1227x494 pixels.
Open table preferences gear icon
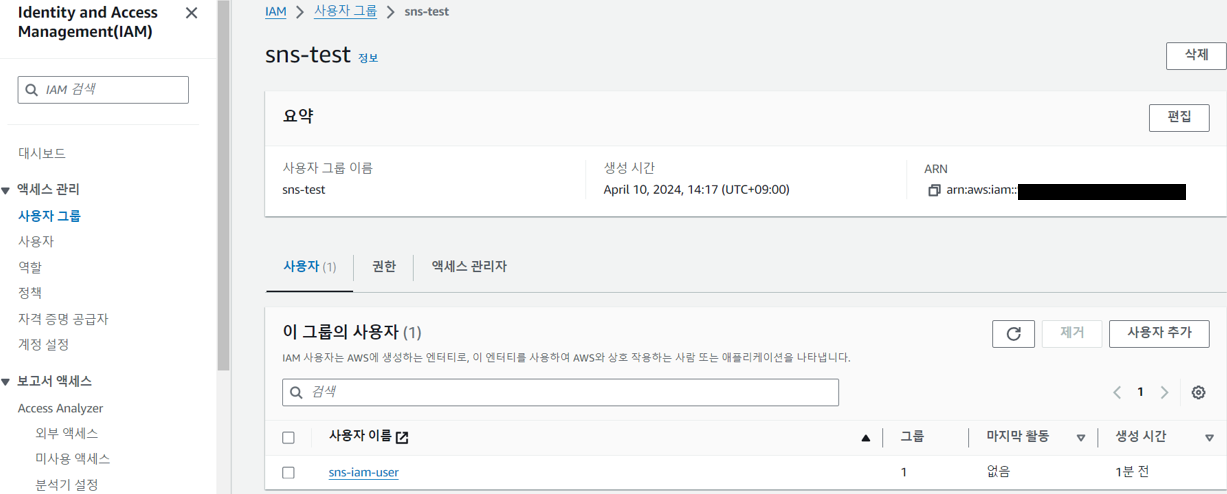coord(1198,393)
